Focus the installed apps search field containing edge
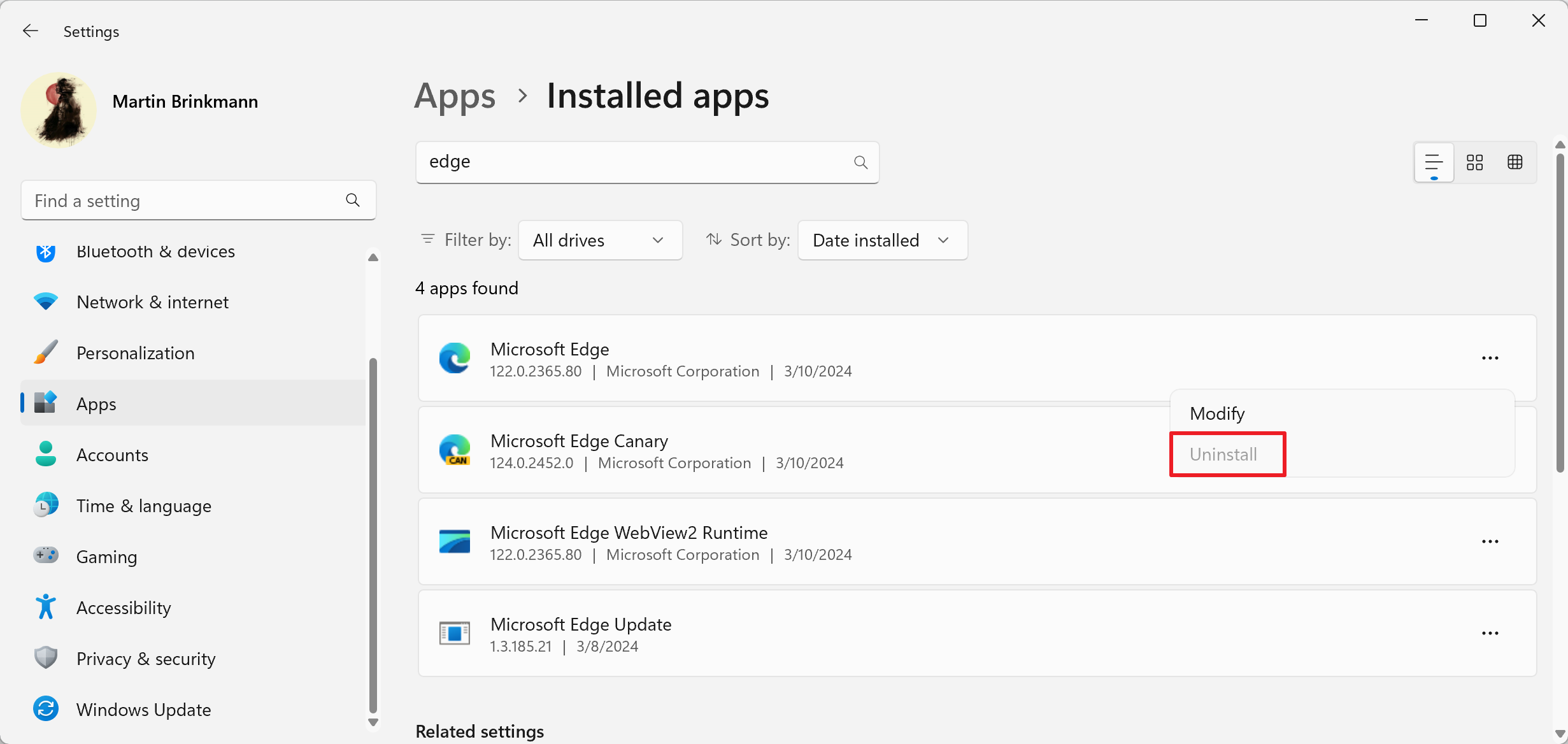This screenshot has width=1568, height=744. (647, 162)
